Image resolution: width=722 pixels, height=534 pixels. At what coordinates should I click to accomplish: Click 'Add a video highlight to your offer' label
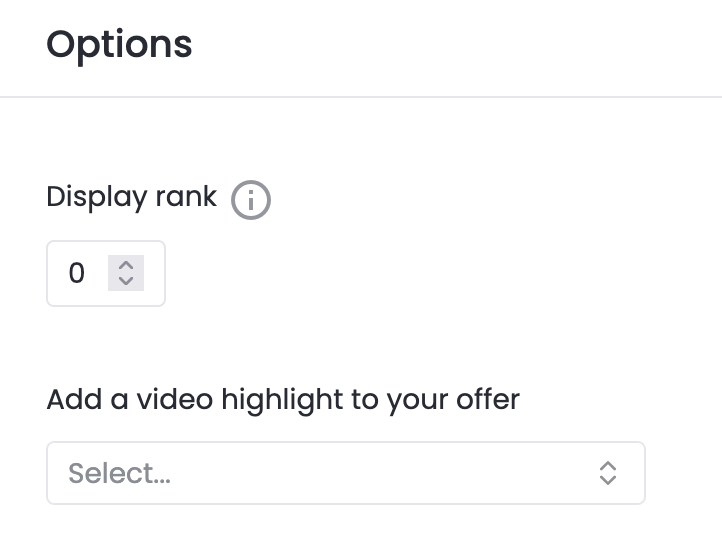[x=283, y=400]
